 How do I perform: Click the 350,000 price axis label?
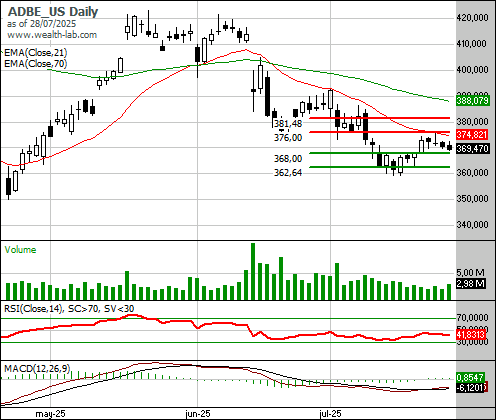click(472, 199)
